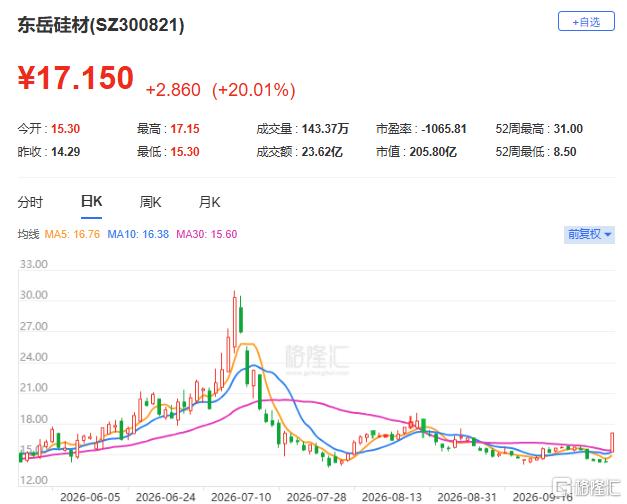Image resolution: width=627 pixels, height=504 pixels.
Task: Click the 昨收 value 14.29
Action: pos(66,152)
